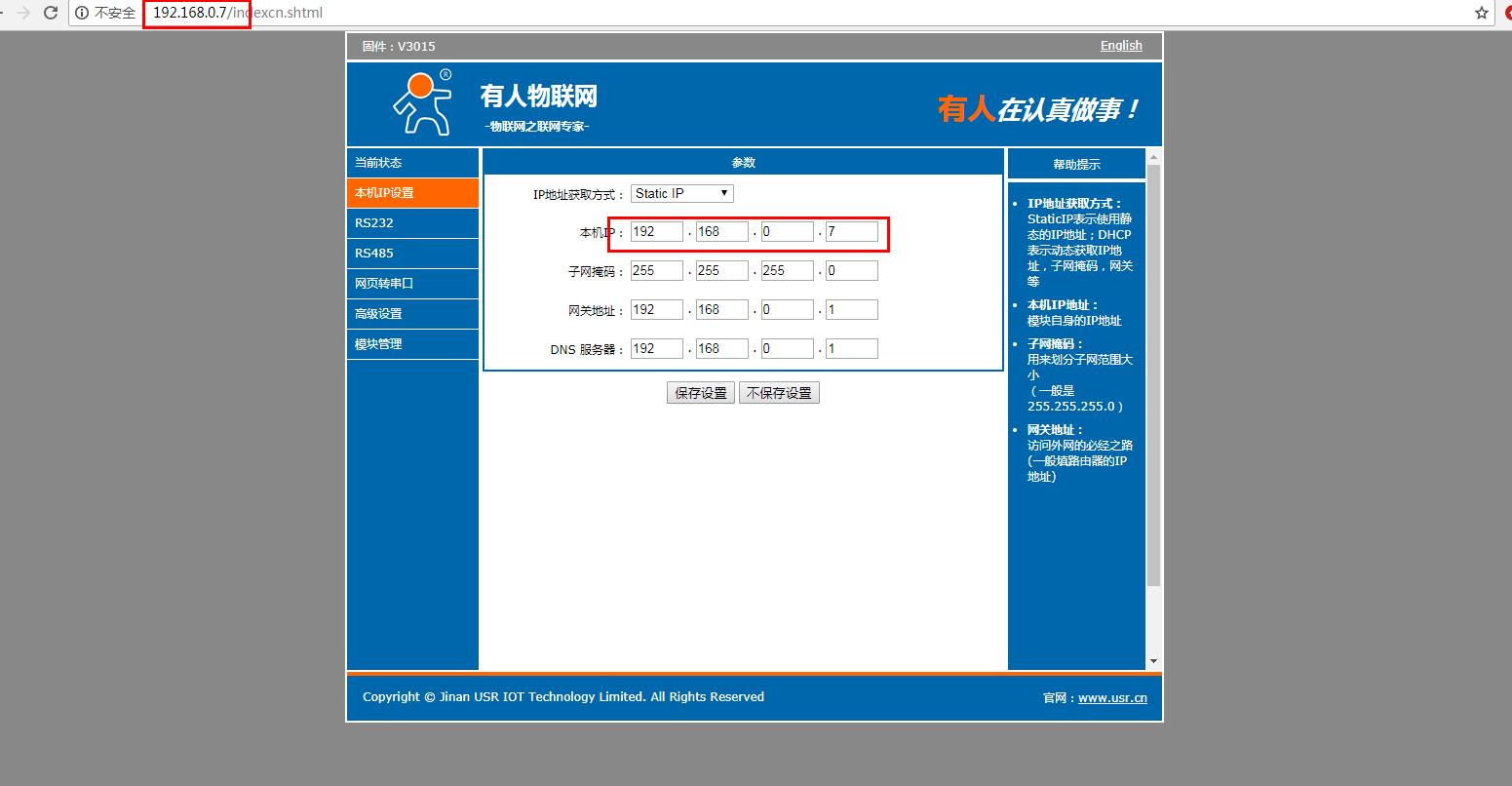The width and height of the screenshot is (1512, 786).
Task: Go to the RS232 settings page
Action: point(412,223)
